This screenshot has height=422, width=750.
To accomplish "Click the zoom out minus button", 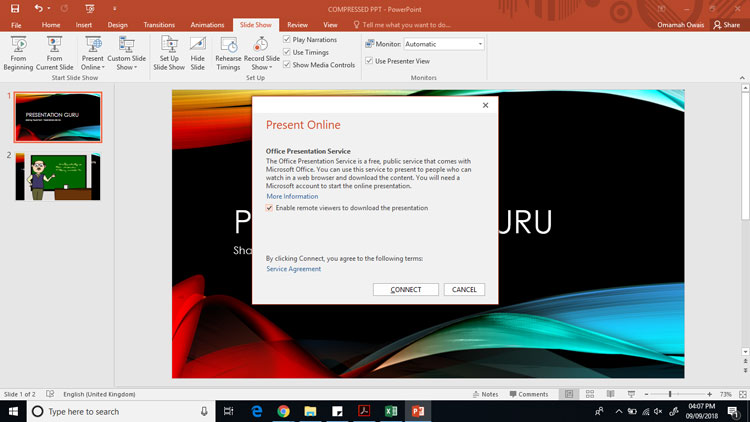I will [646, 394].
